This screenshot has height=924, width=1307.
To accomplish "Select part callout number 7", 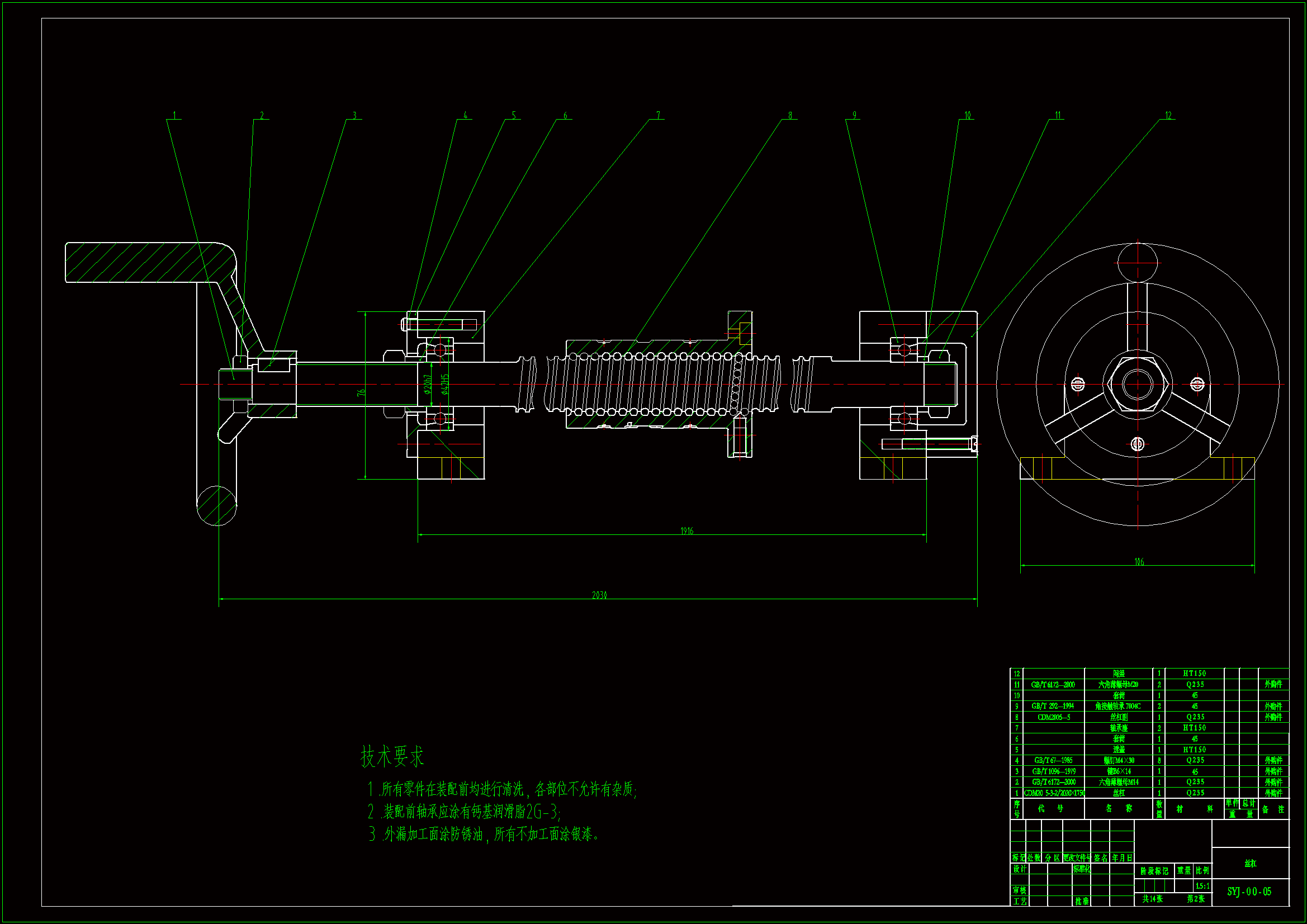I will pyautogui.click(x=658, y=116).
